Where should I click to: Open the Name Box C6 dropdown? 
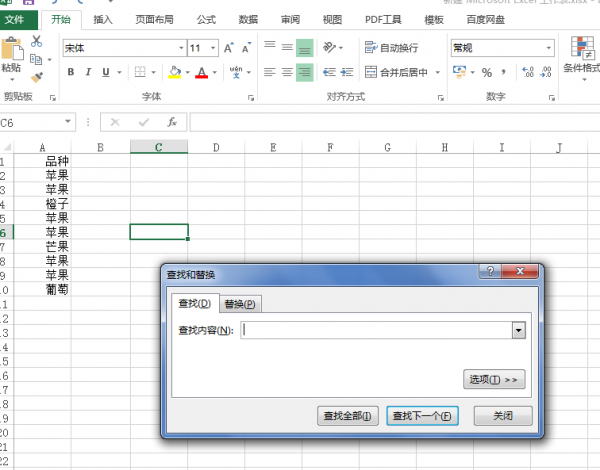(68, 122)
